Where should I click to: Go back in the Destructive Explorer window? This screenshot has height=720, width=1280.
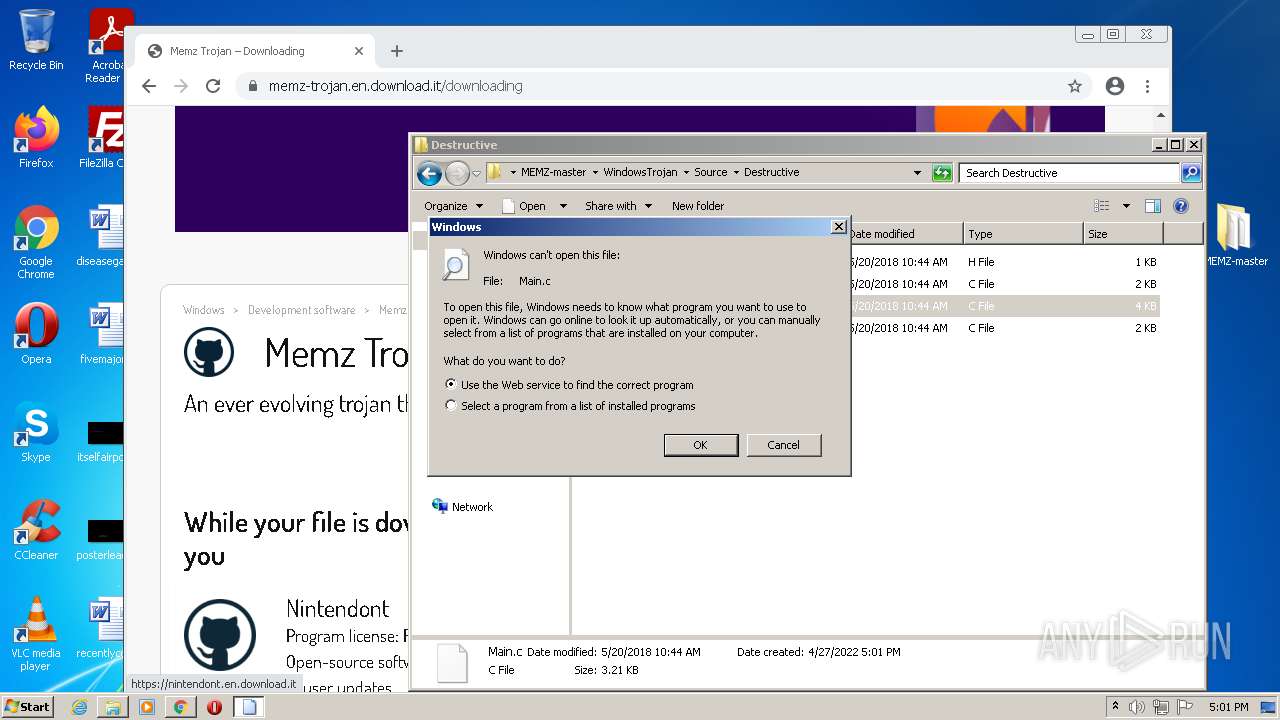click(x=429, y=173)
